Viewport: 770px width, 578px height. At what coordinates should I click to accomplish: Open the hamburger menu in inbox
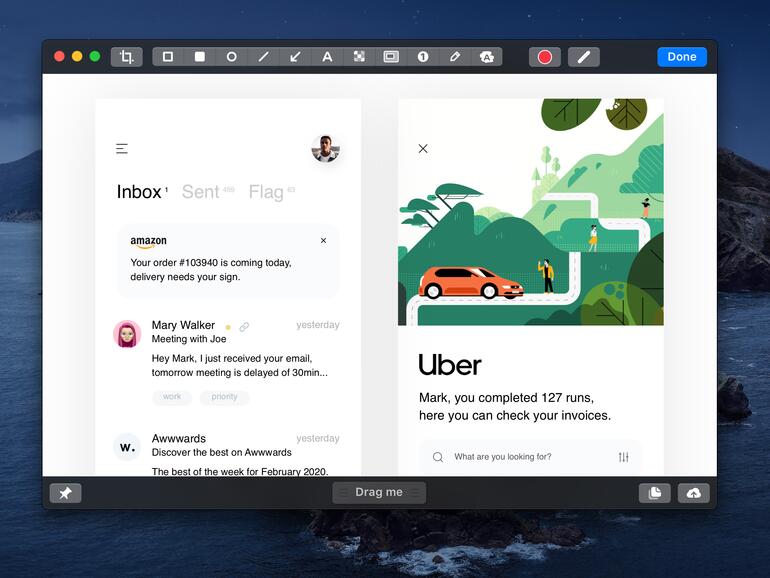click(x=122, y=148)
